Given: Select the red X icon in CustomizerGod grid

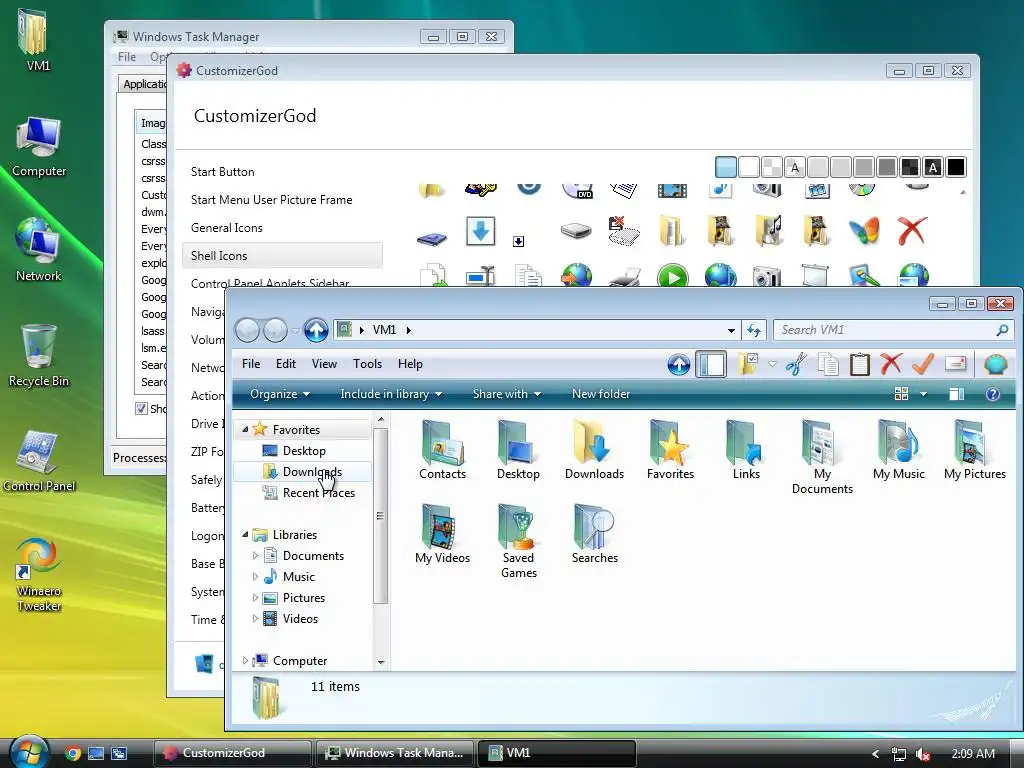Looking at the screenshot, I should tap(912, 231).
